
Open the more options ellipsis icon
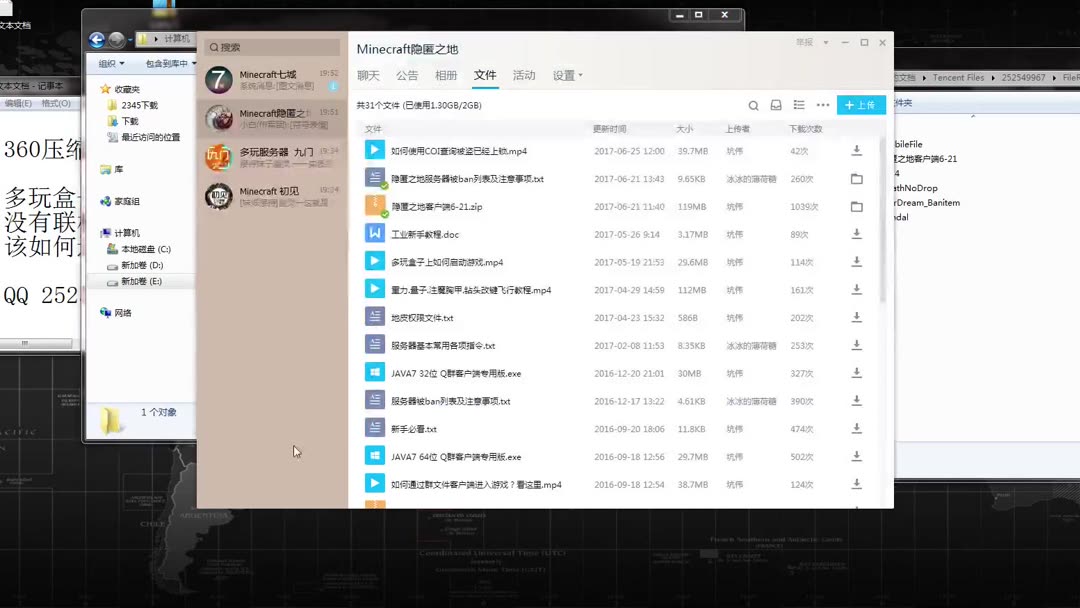[822, 105]
